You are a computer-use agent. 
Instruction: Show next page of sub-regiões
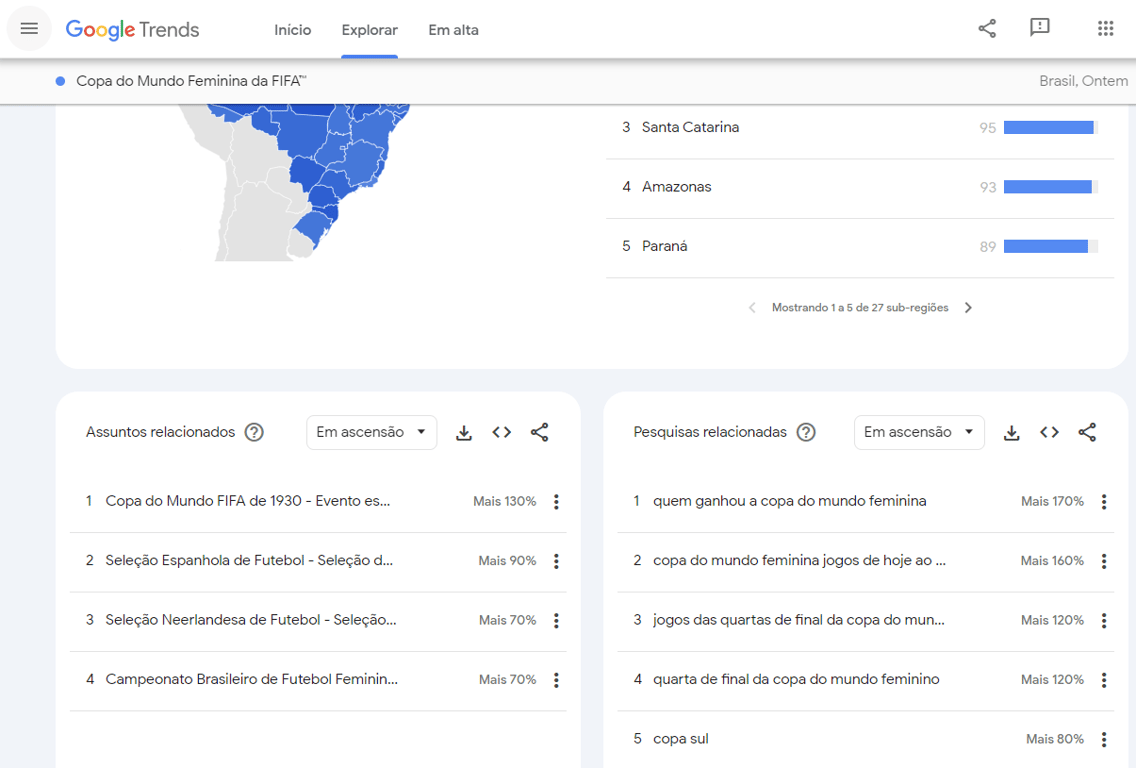click(968, 307)
